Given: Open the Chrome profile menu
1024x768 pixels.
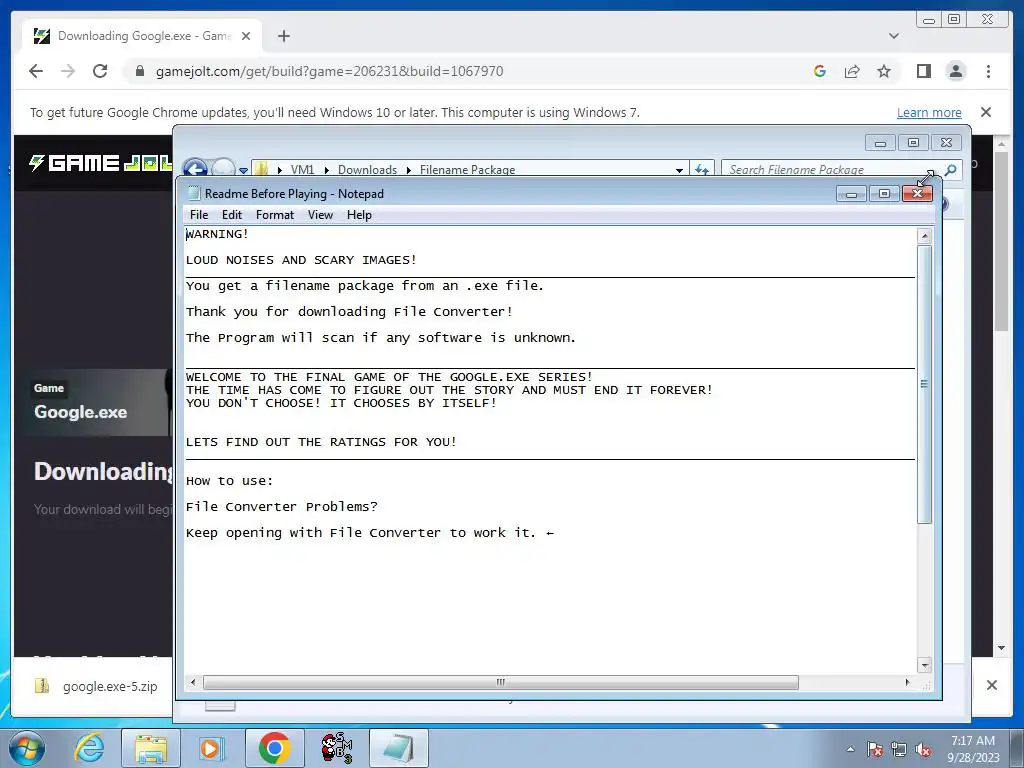Looking at the screenshot, I should point(956,71).
